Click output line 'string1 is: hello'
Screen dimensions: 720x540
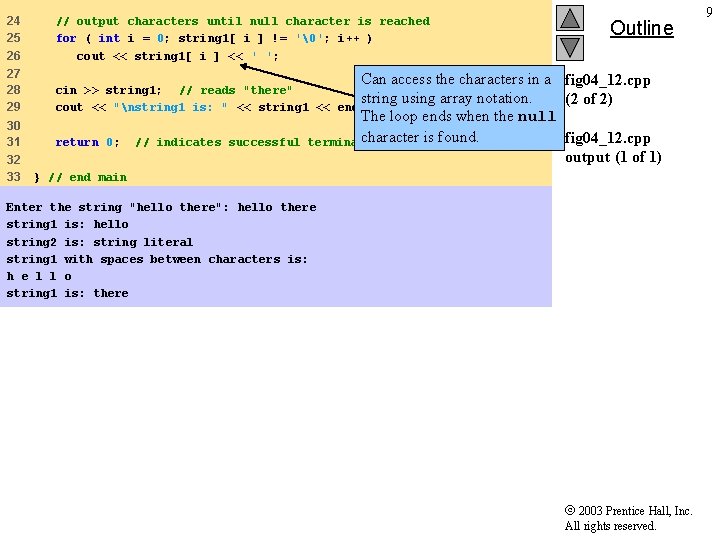67,225
